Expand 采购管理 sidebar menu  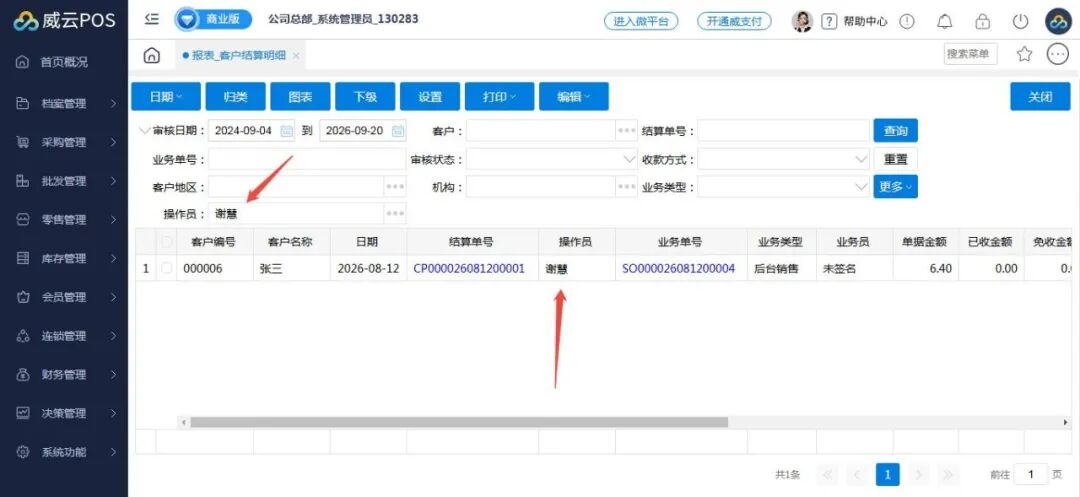(x=64, y=142)
